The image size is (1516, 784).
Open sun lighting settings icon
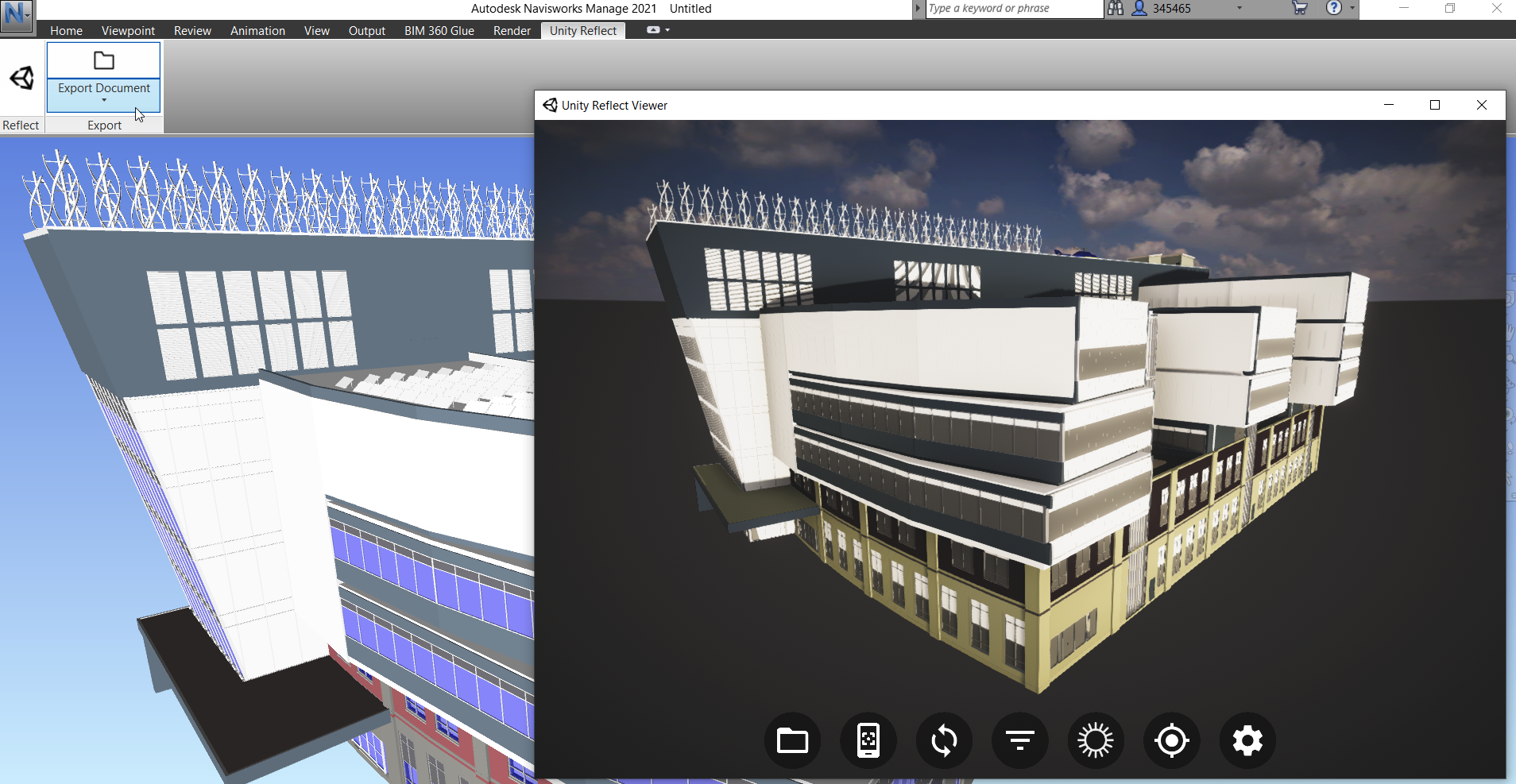pos(1096,740)
